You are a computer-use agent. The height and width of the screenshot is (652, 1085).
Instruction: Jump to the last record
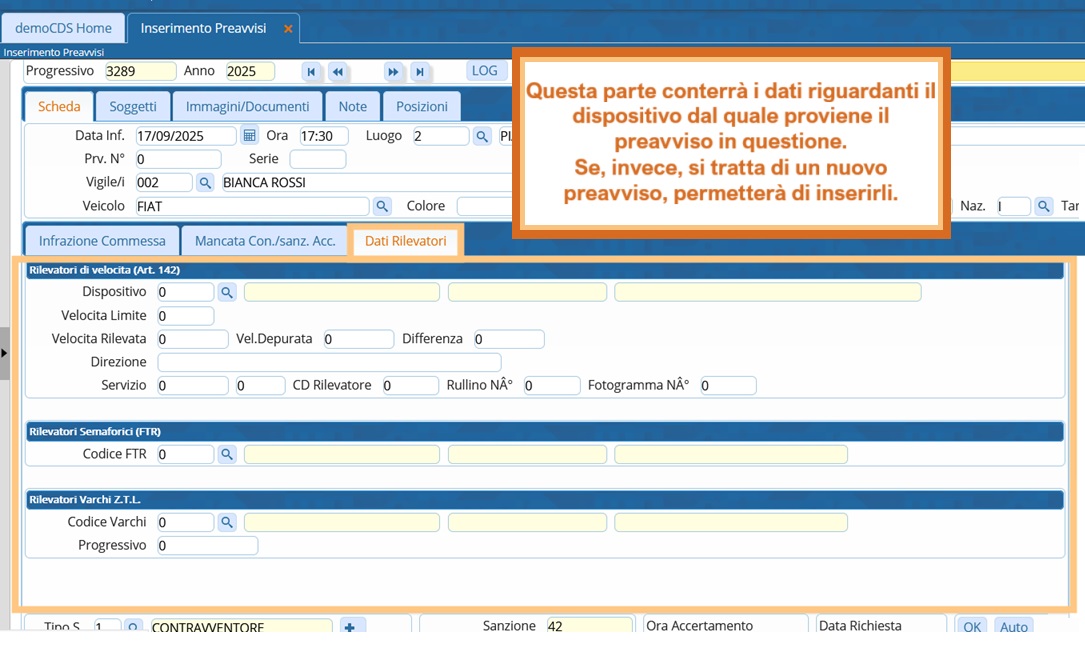pos(420,72)
